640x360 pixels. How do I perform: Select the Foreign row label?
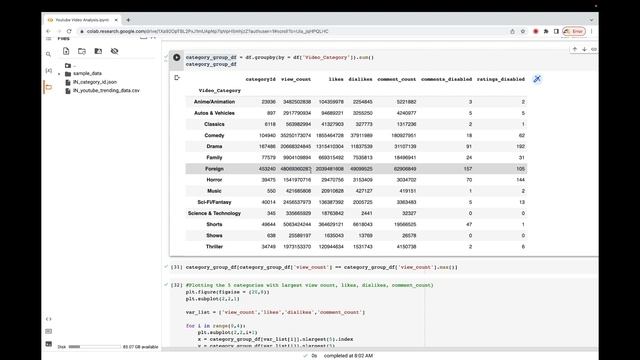point(214,169)
